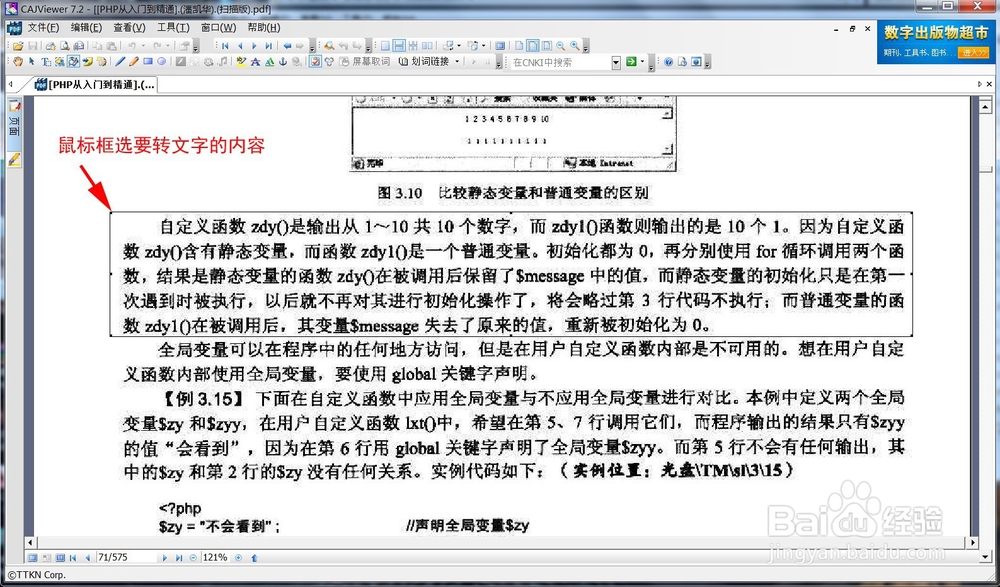Click the page number field 71/575
The height and width of the screenshot is (587, 1000).
pos(126,557)
